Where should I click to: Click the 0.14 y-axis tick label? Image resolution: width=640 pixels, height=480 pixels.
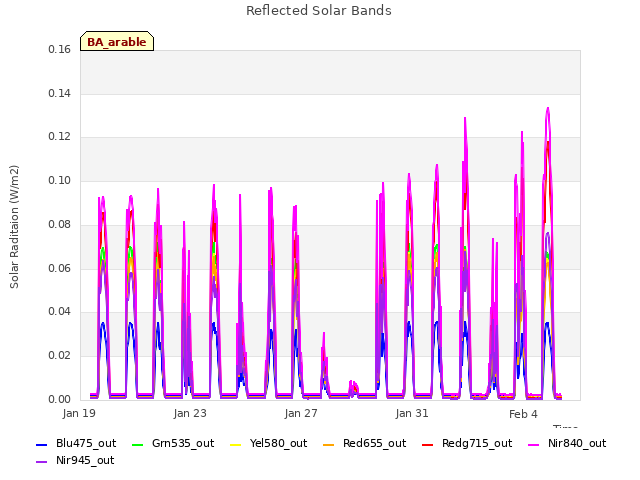pyautogui.click(x=60, y=93)
